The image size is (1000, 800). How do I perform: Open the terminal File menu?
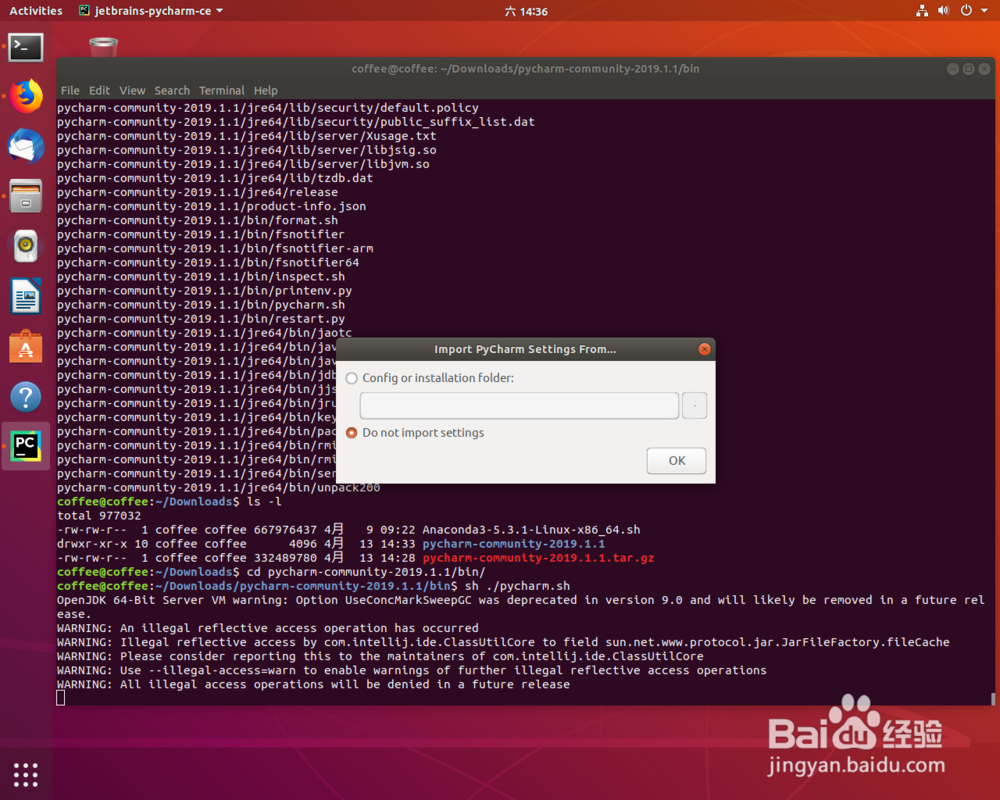tap(70, 91)
